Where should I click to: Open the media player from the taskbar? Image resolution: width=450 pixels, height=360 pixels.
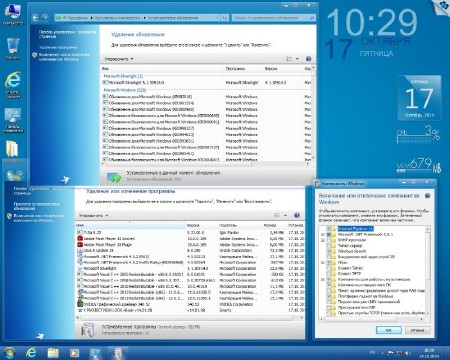[74, 353]
